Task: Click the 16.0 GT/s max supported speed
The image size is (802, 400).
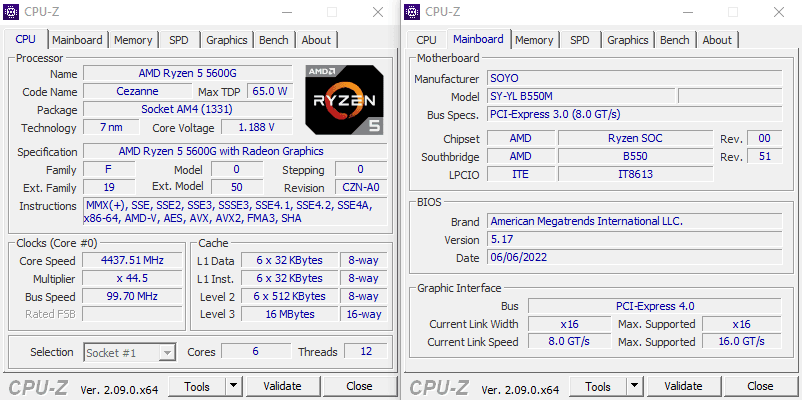Action: pos(742,341)
